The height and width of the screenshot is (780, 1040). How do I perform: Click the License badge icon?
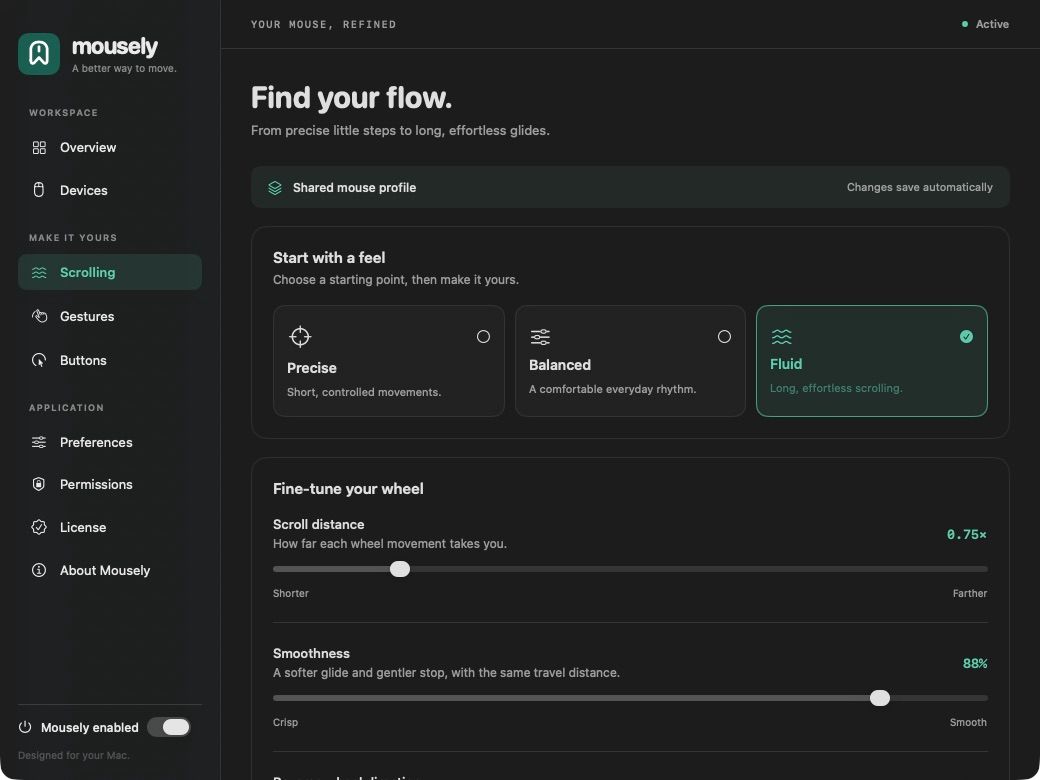pyautogui.click(x=39, y=527)
